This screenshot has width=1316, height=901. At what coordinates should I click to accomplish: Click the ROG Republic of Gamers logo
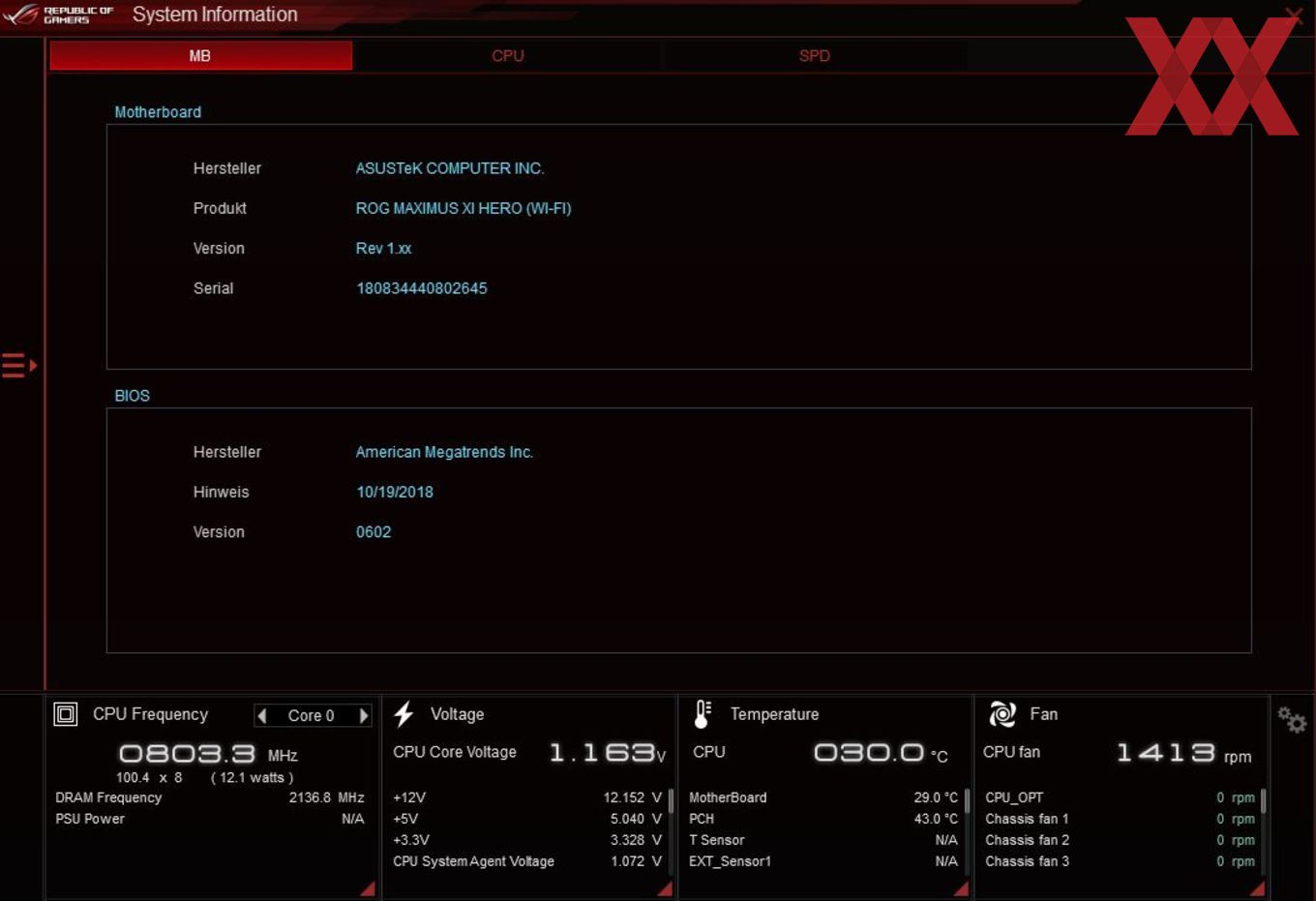[59, 15]
